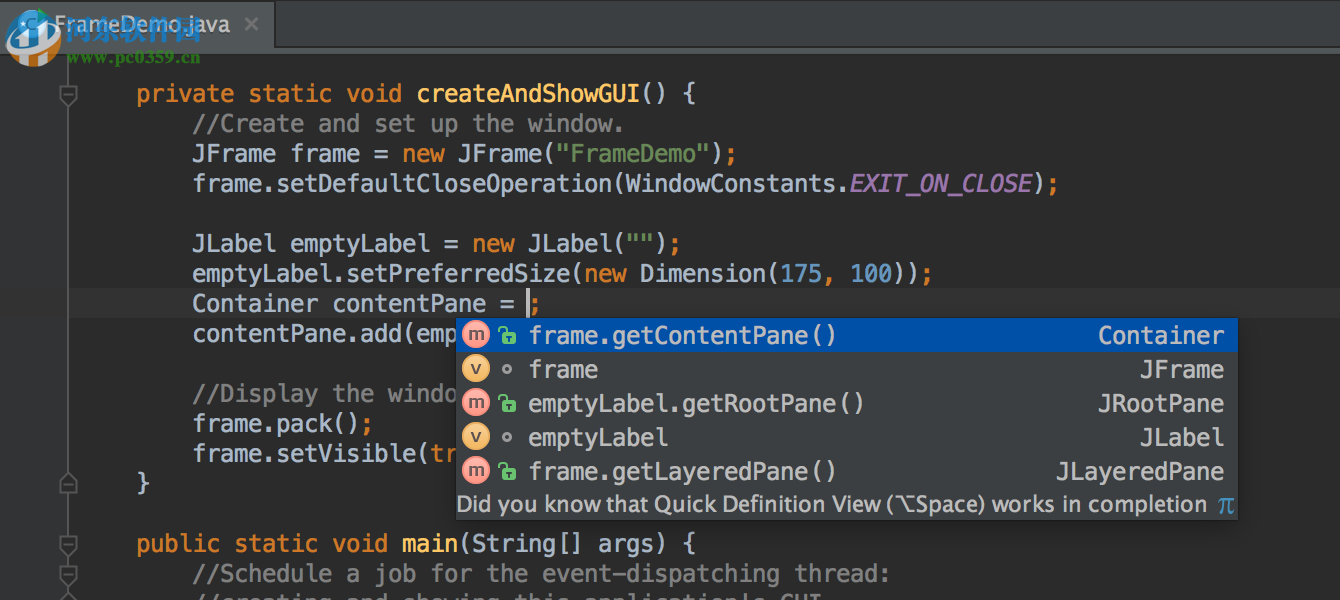Click the Quick Definition View hint text
This screenshot has height=600, width=1340.
[x=830, y=505]
